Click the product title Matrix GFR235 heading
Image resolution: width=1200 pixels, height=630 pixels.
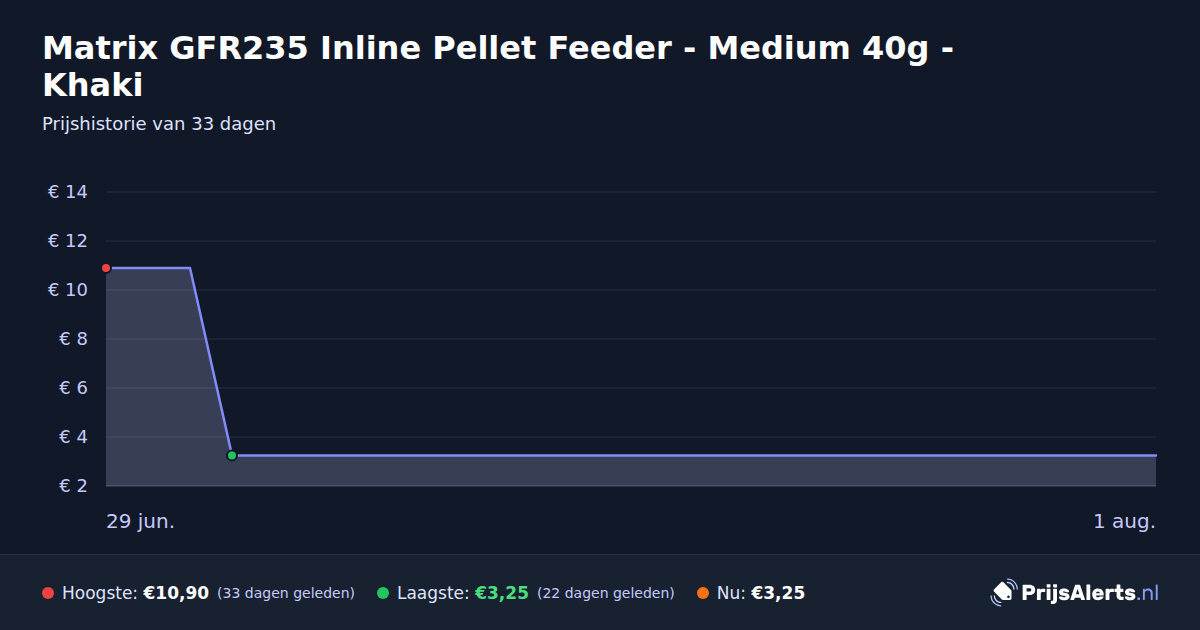pyautogui.click(x=497, y=66)
